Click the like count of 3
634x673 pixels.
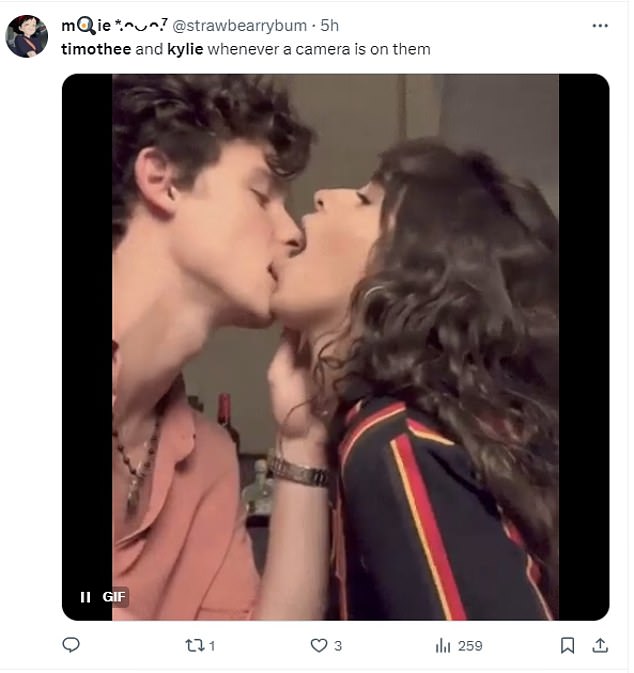click(x=338, y=646)
